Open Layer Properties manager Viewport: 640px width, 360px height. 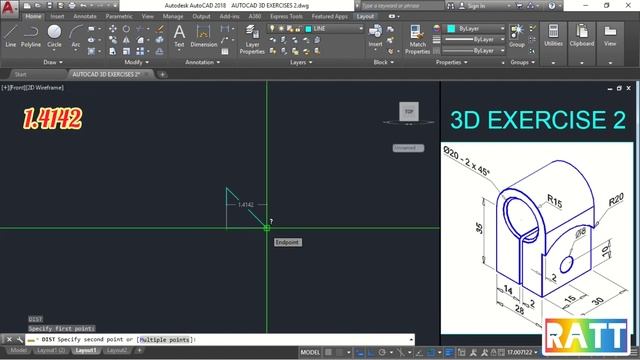pyautogui.click(x=252, y=39)
